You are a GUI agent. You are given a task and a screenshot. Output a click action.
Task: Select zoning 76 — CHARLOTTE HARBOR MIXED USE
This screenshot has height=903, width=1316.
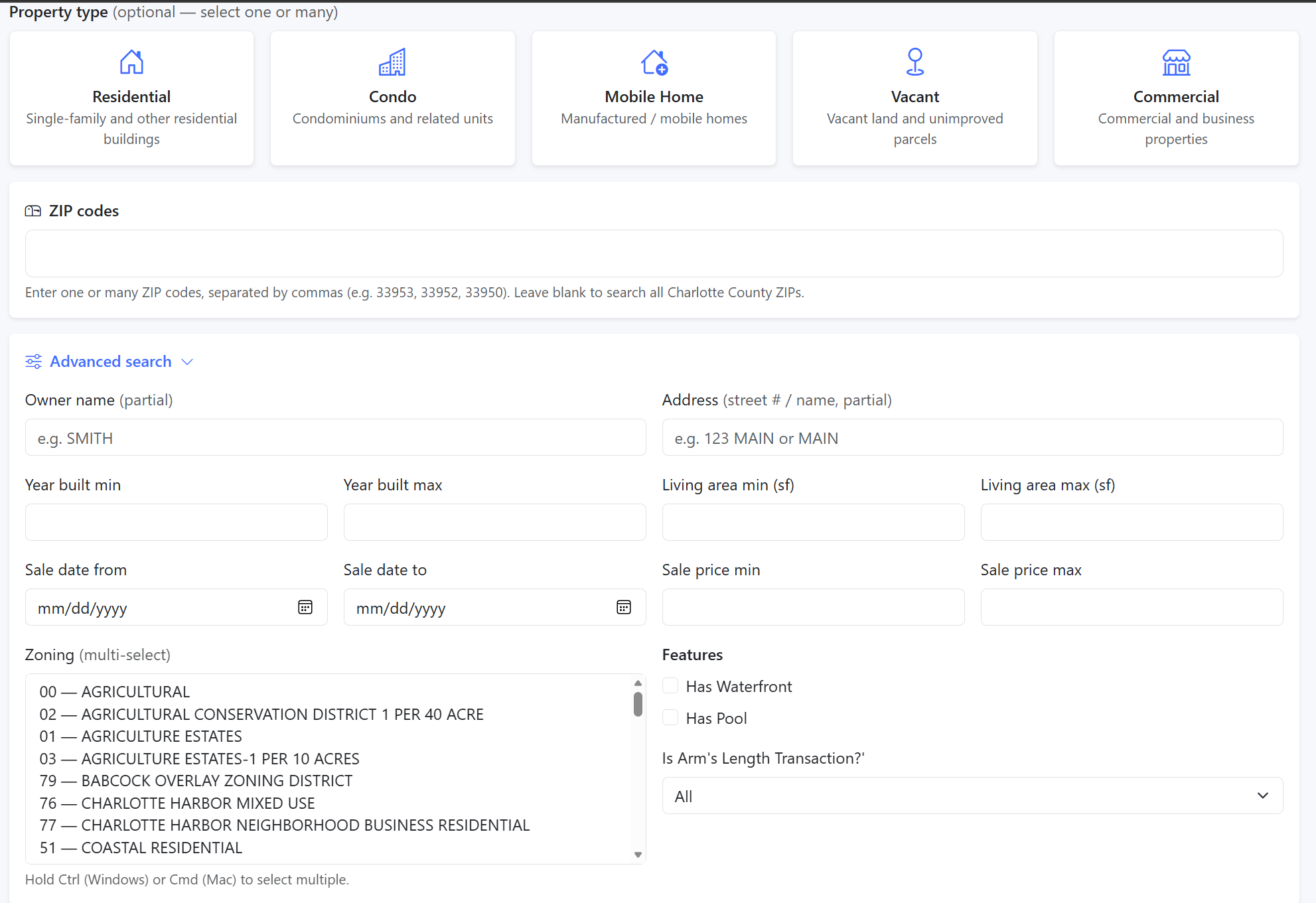(x=329, y=803)
